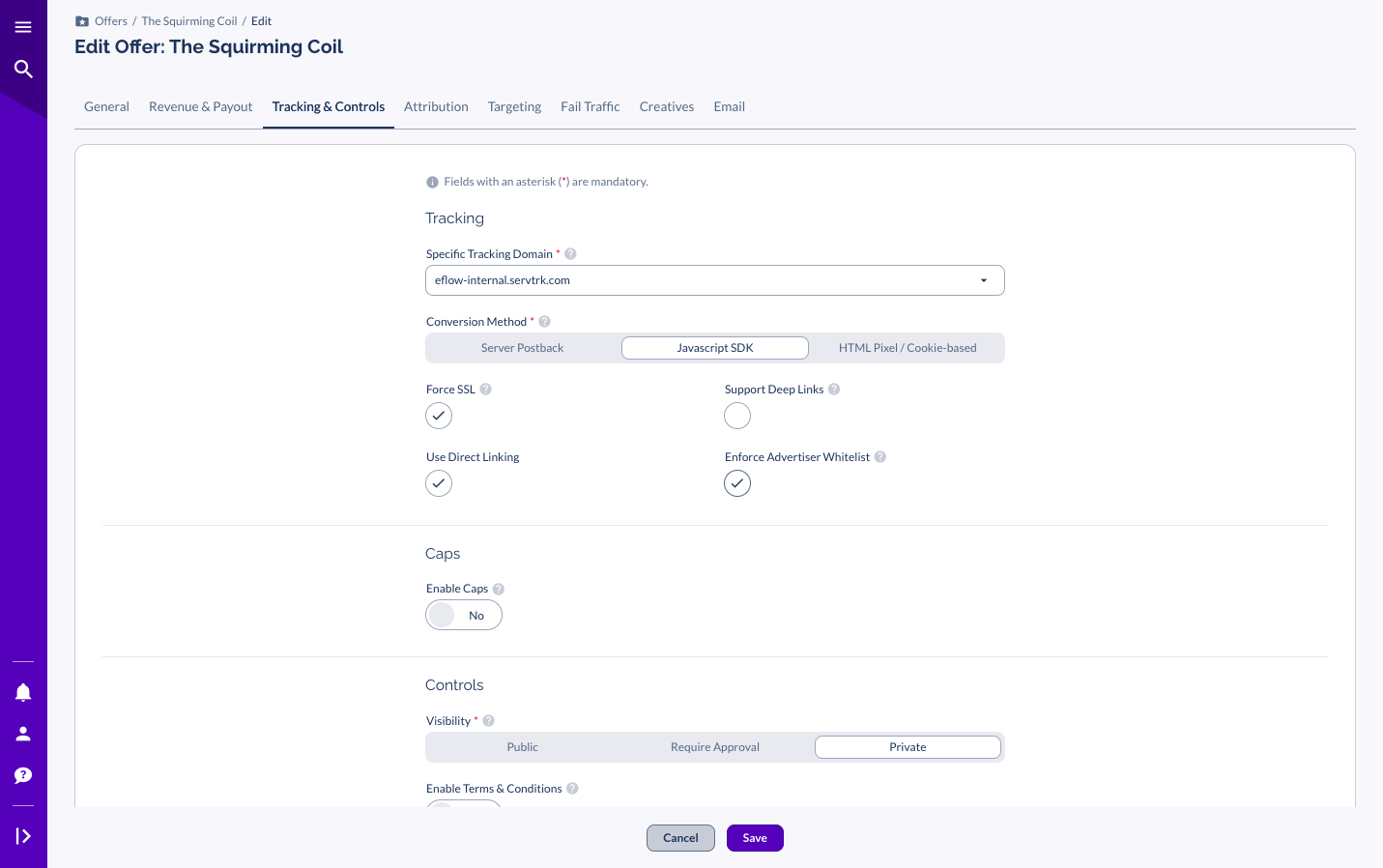The width and height of the screenshot is (1383, 868).
Task: Switch to the Fail Traffic tab
Action: [590, 106]
